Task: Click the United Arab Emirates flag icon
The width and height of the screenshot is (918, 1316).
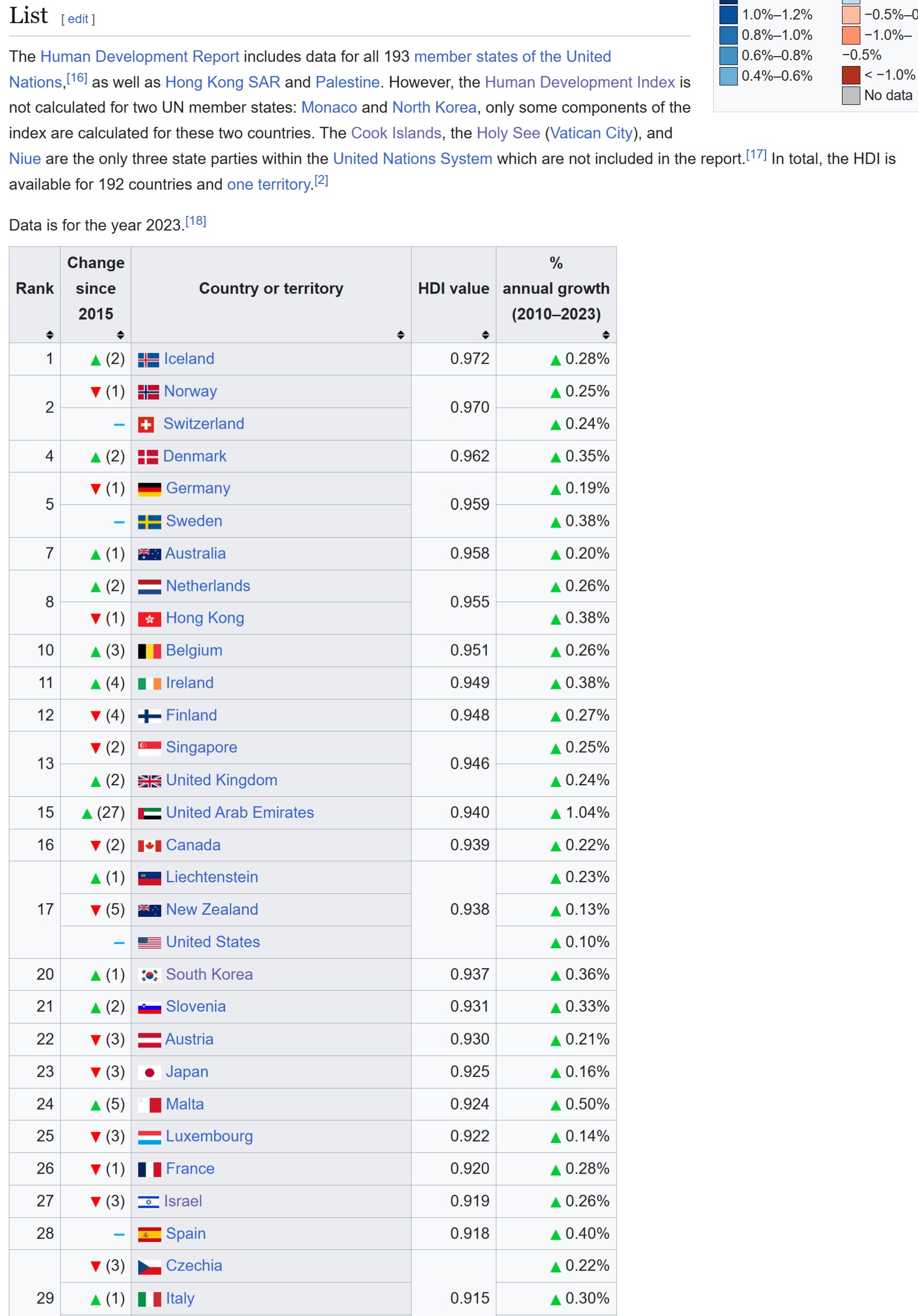Action: point(150,813)
